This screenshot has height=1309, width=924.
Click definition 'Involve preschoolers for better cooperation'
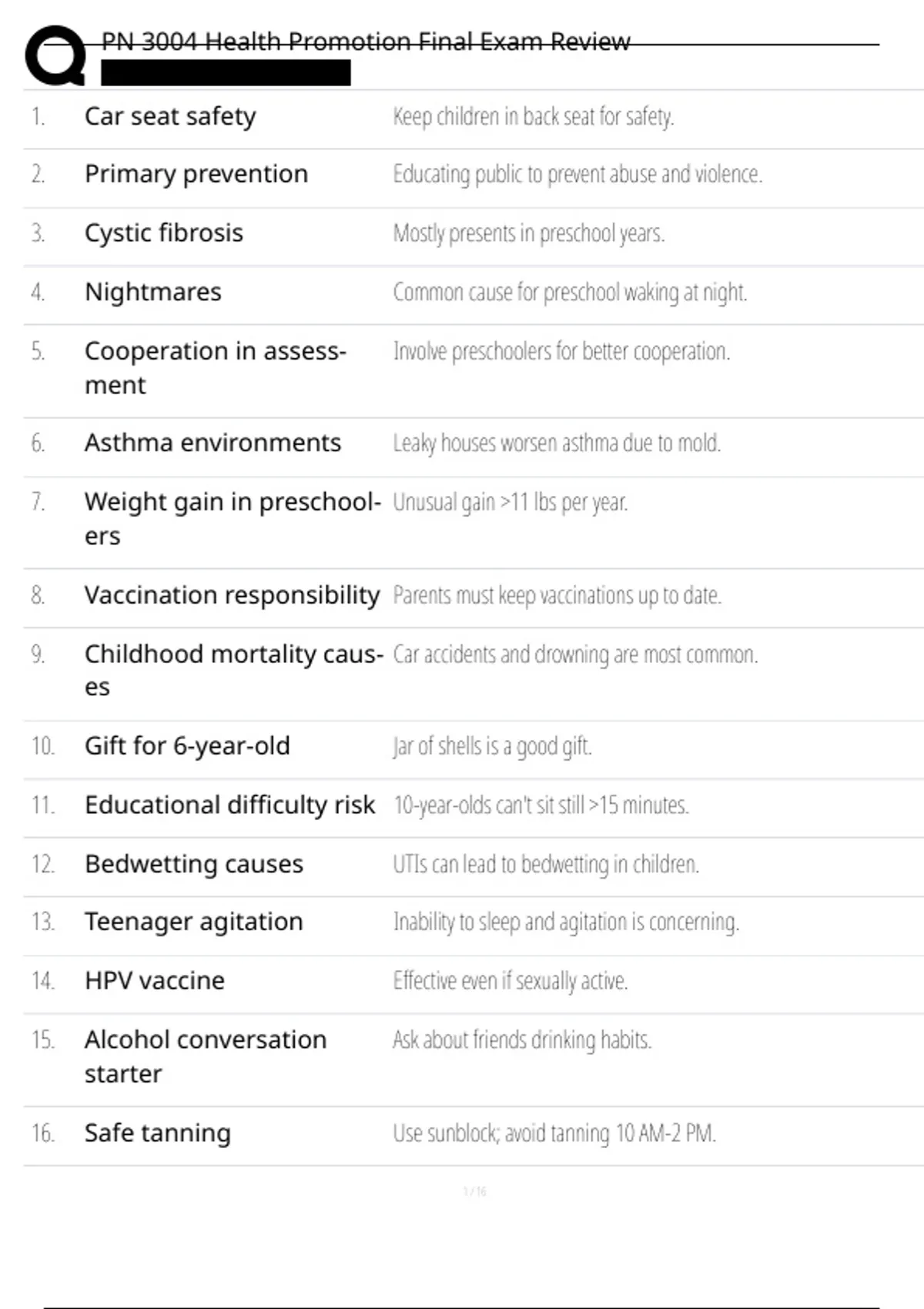[561, 351]
